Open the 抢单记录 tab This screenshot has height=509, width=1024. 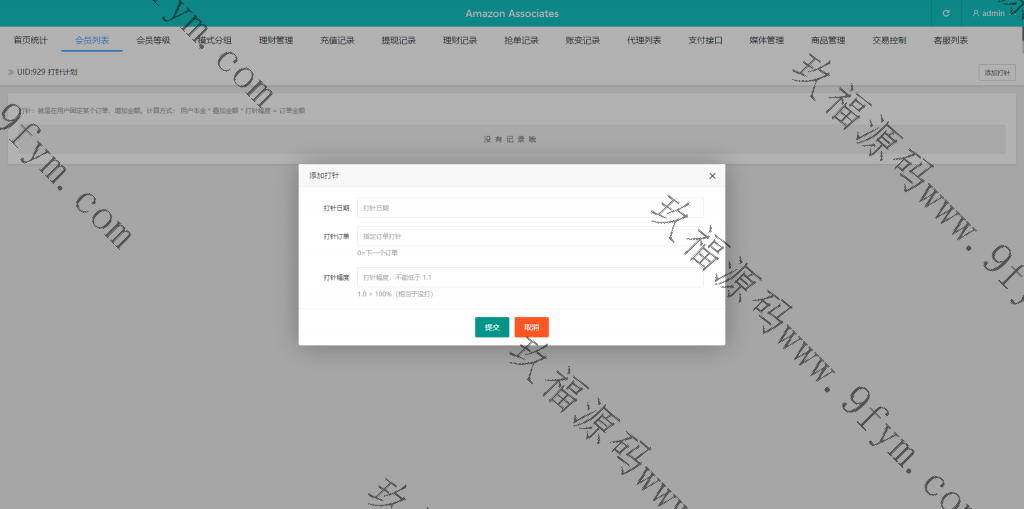(521, 41)
